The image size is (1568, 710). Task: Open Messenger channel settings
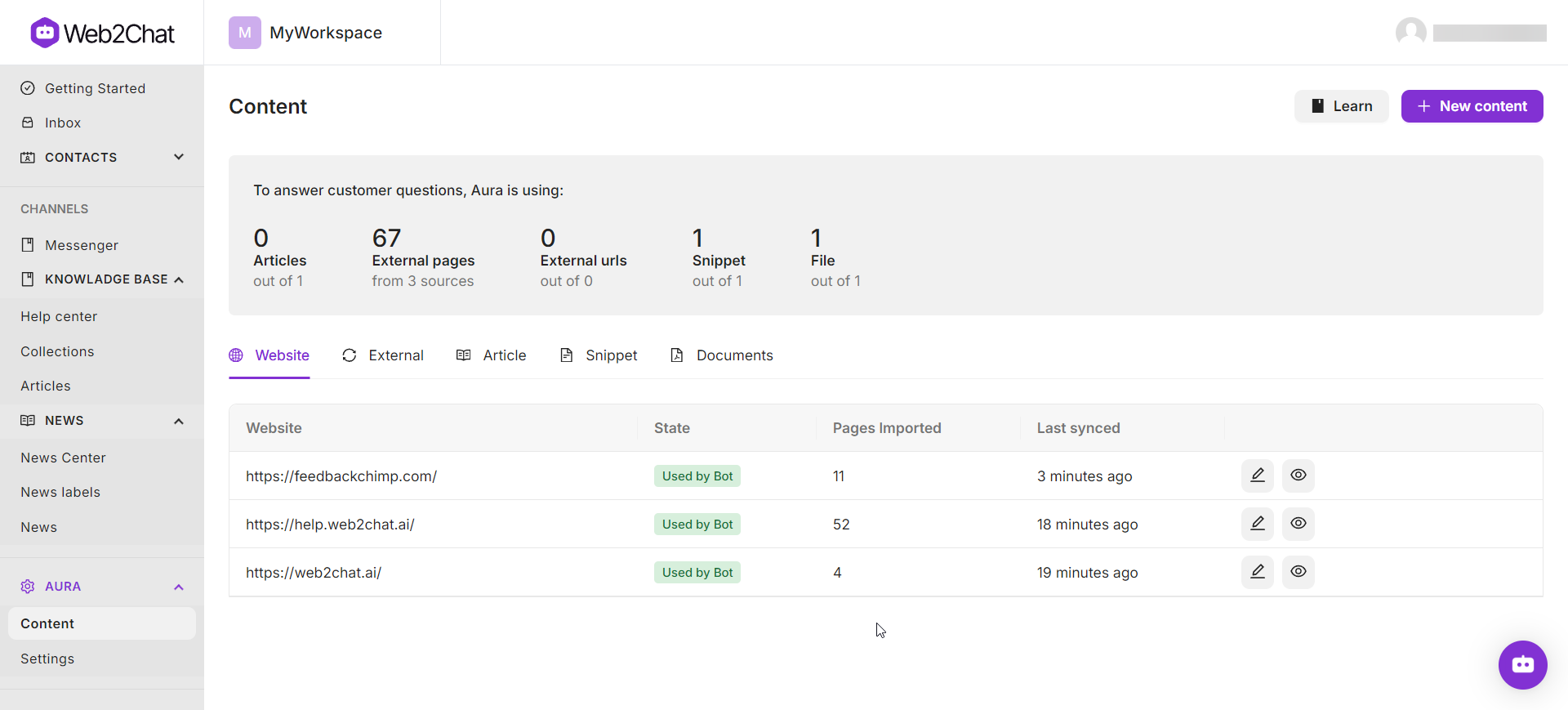[x=82, y=245]
